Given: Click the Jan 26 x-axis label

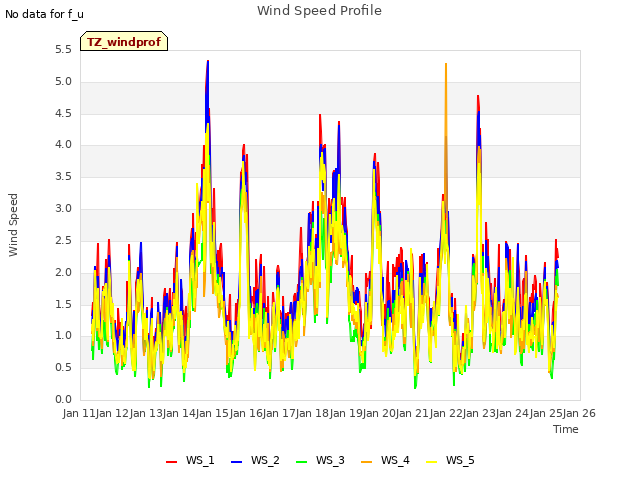Looking at the screenshot, I should click(579, 413).
